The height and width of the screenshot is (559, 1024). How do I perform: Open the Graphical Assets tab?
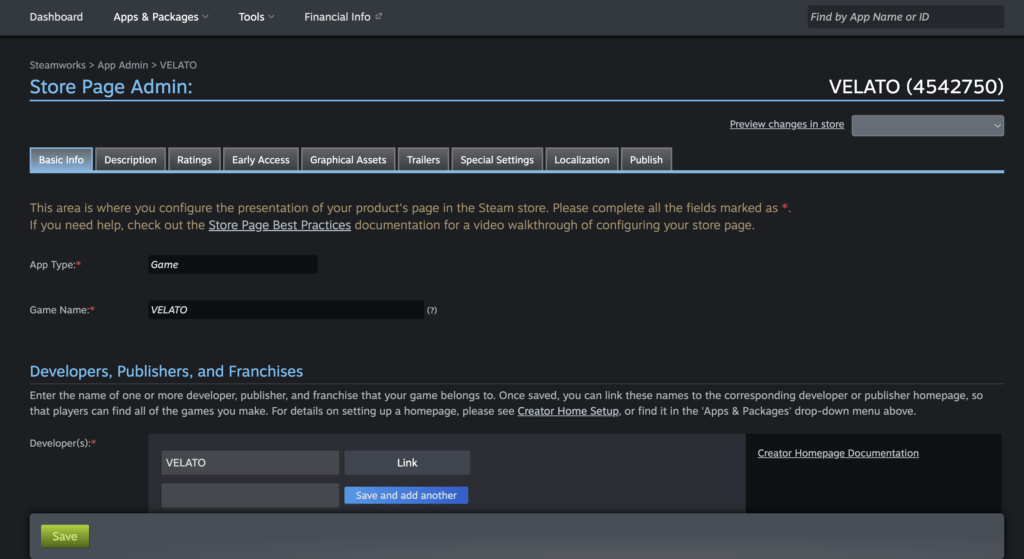tap(348, 160)
